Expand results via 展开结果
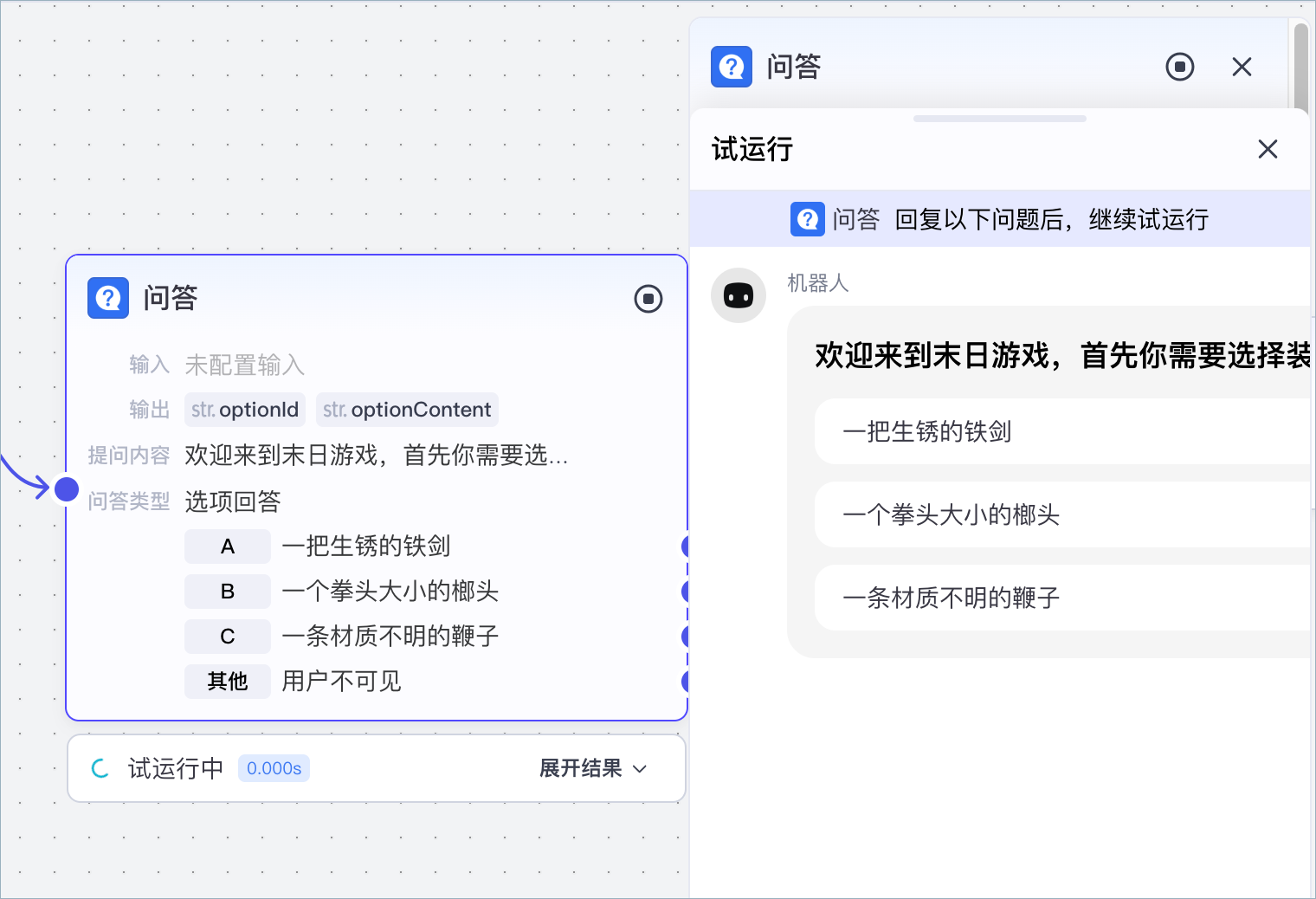 tap(580, 768)
